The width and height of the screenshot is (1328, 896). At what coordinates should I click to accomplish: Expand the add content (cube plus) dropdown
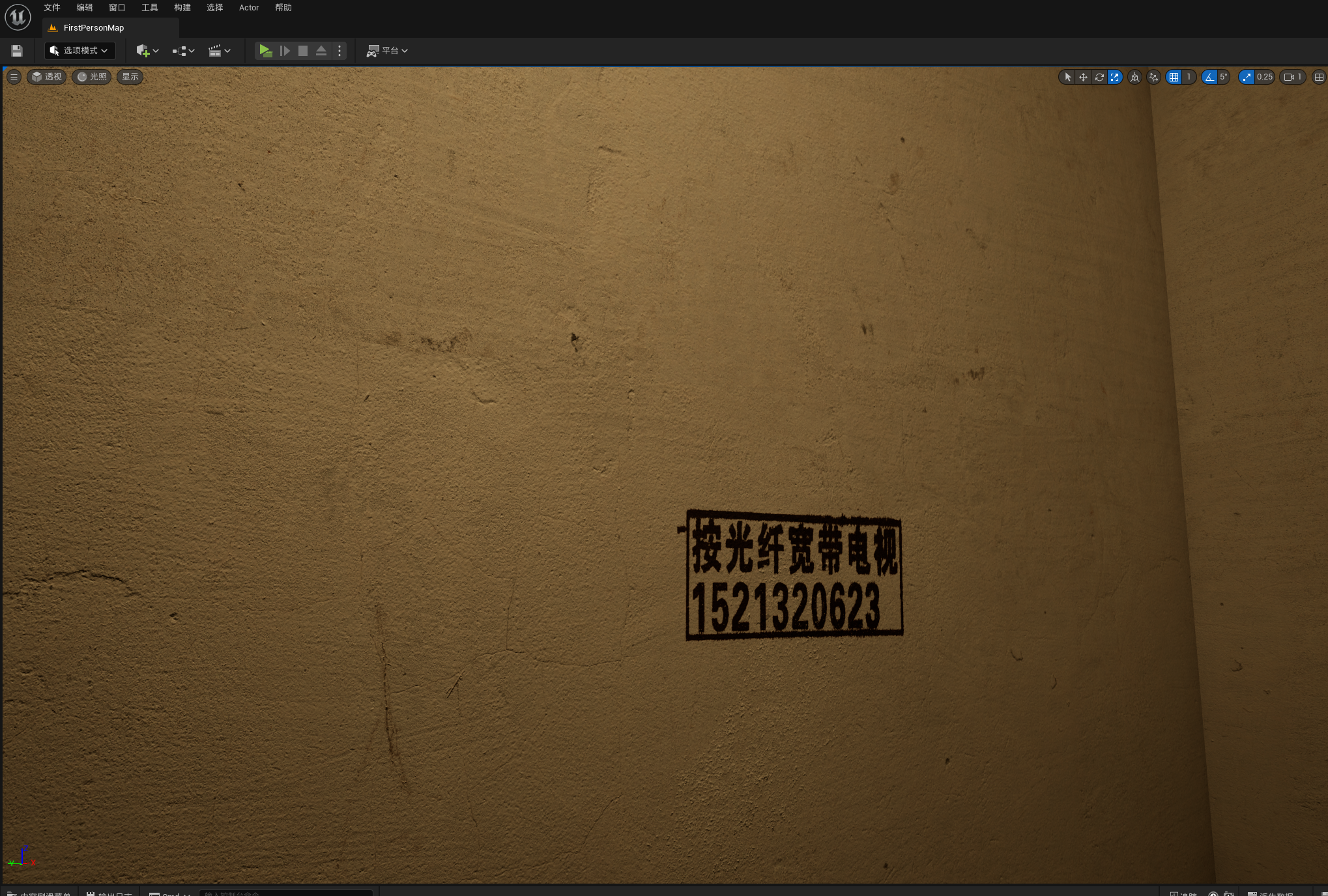tap(147, 51)
